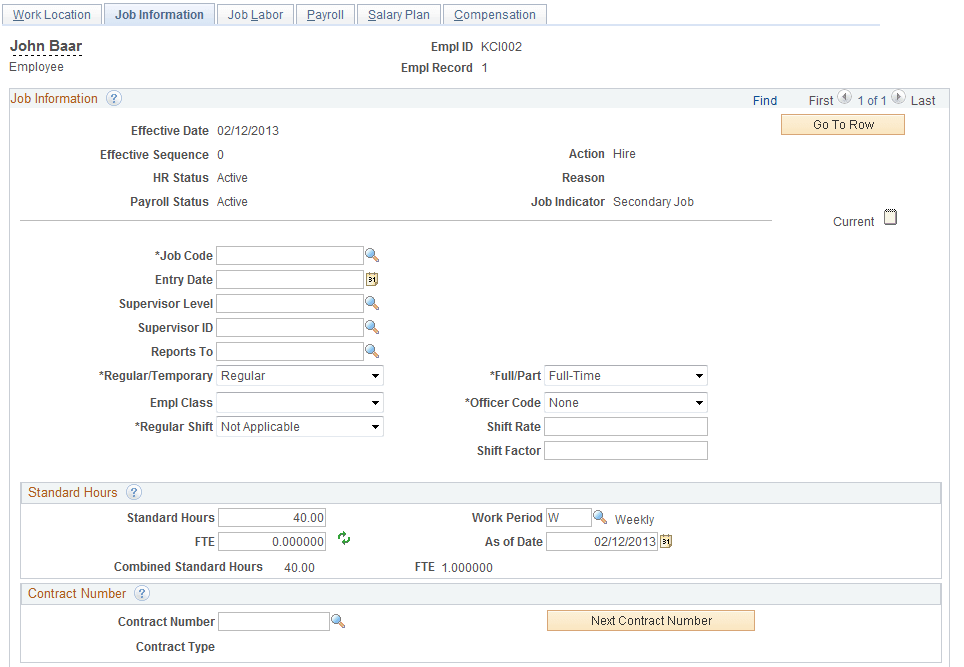The image size is (964, 667).
Task: Open Standard Hours help question mark
Action: click(133, 492)
